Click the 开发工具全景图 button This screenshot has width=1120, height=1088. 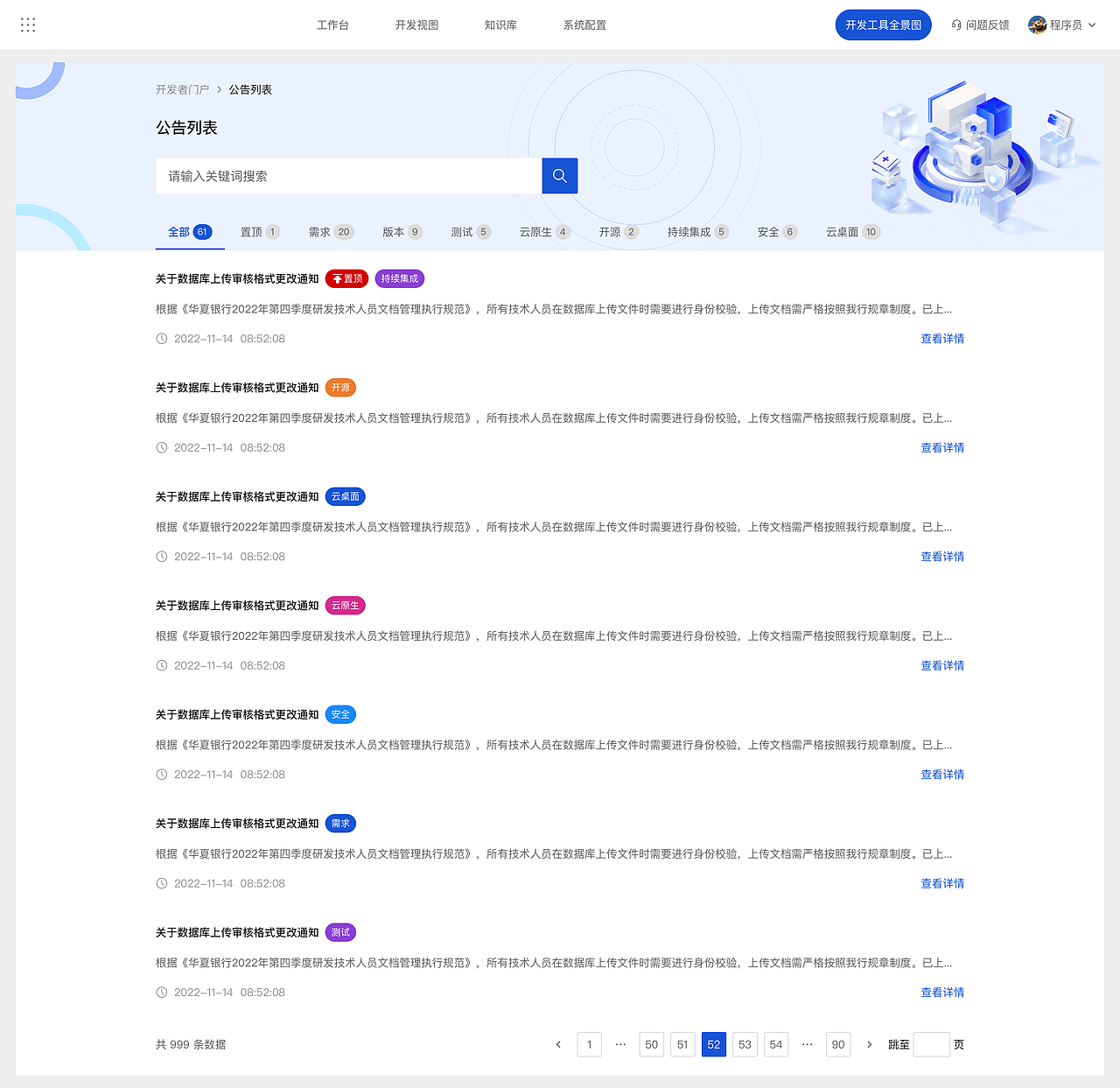tap(883, 25)
